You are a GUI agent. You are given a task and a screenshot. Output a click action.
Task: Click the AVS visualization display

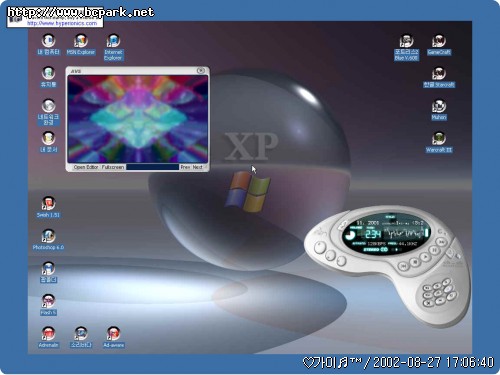(138, 119)
